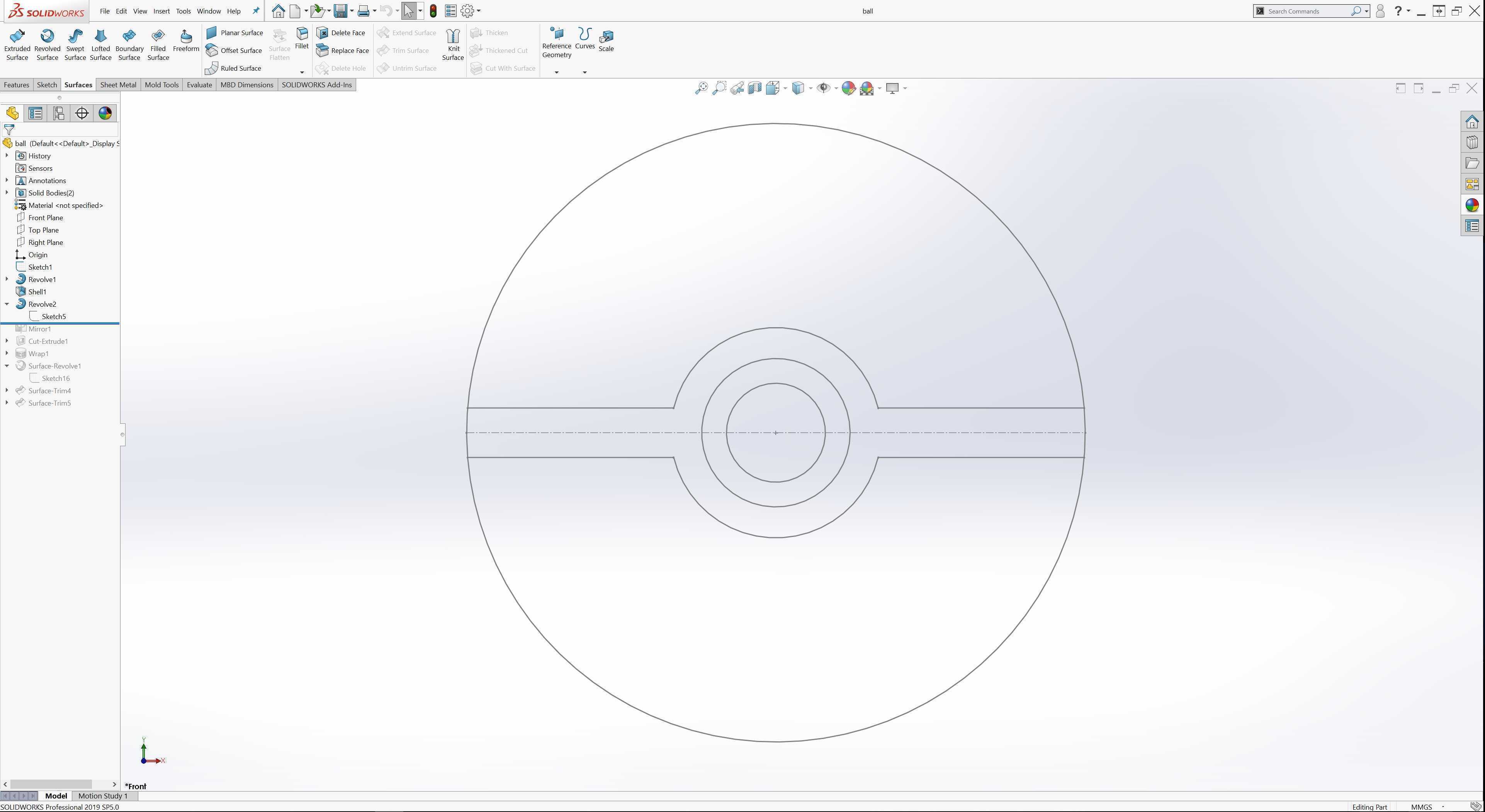Open the FeatureManager Design Tree tab
The image size is (1485, 812).
pyautogui.click(x=12, y=114)
